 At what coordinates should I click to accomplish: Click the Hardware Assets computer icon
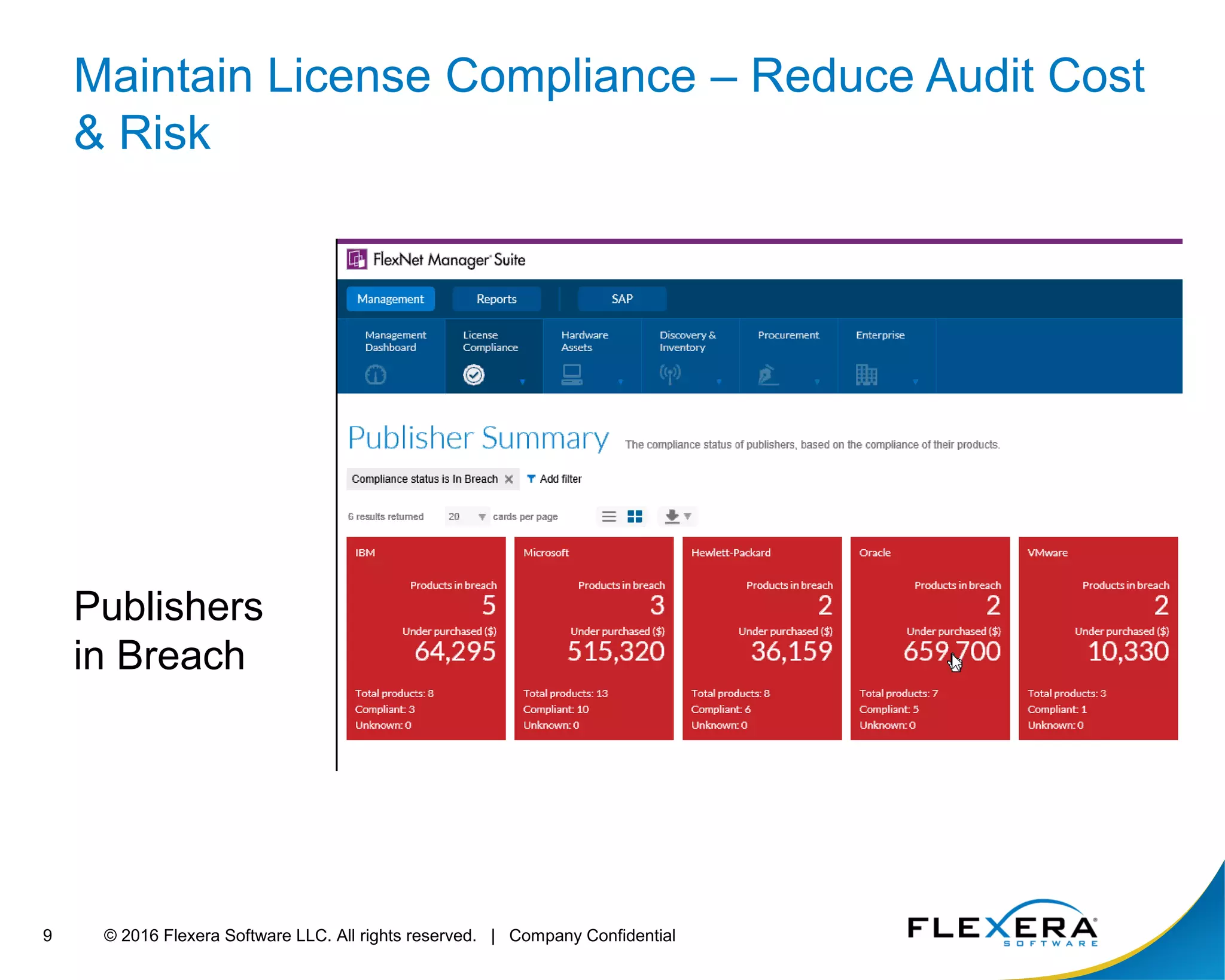pyautogui.click(x=572, y=375)
